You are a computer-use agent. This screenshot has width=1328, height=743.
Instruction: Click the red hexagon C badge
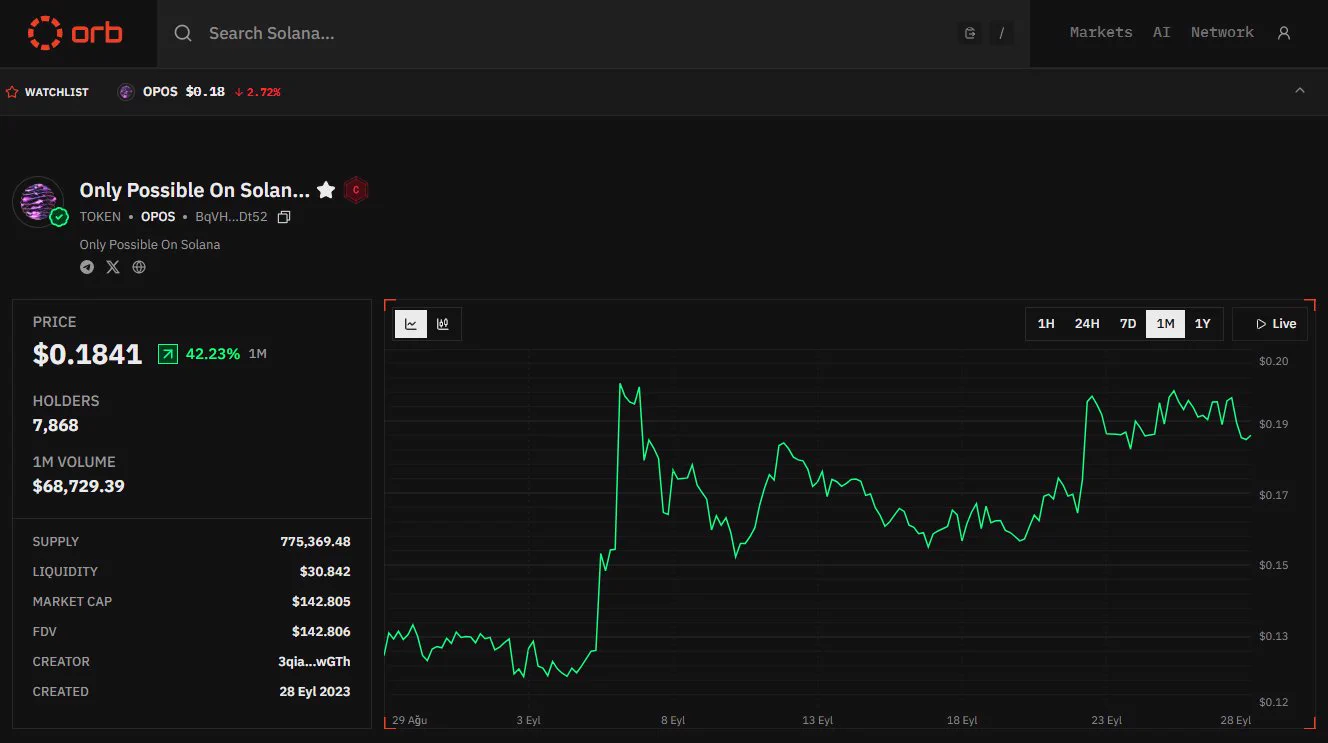point(356,190)
